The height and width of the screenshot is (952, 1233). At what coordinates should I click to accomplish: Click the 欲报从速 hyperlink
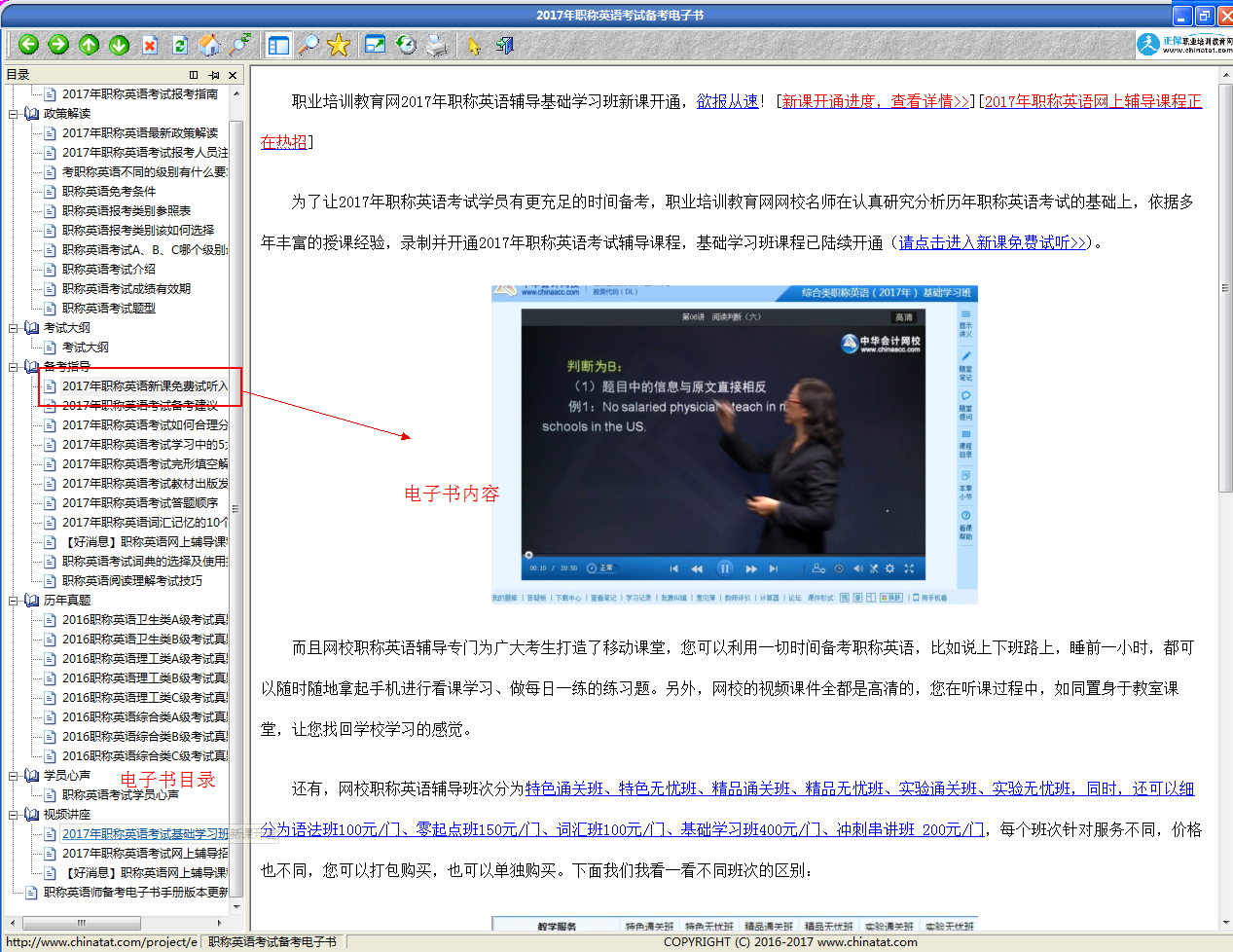tap(727, 101)
